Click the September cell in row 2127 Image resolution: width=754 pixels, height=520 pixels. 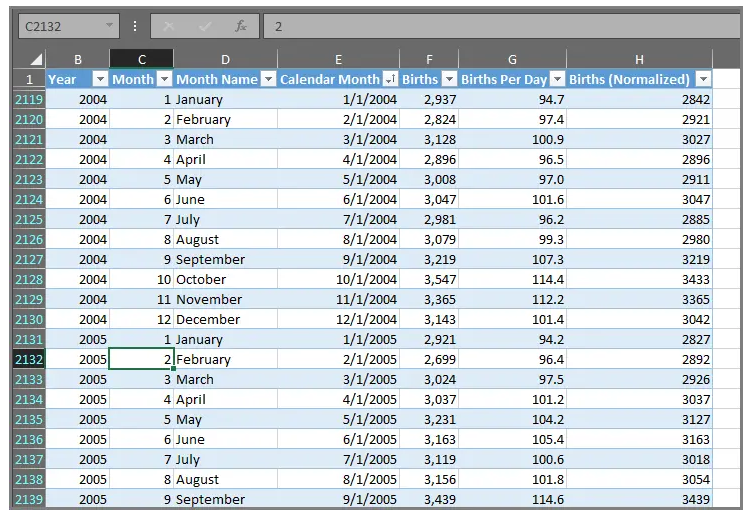point(226,259)
